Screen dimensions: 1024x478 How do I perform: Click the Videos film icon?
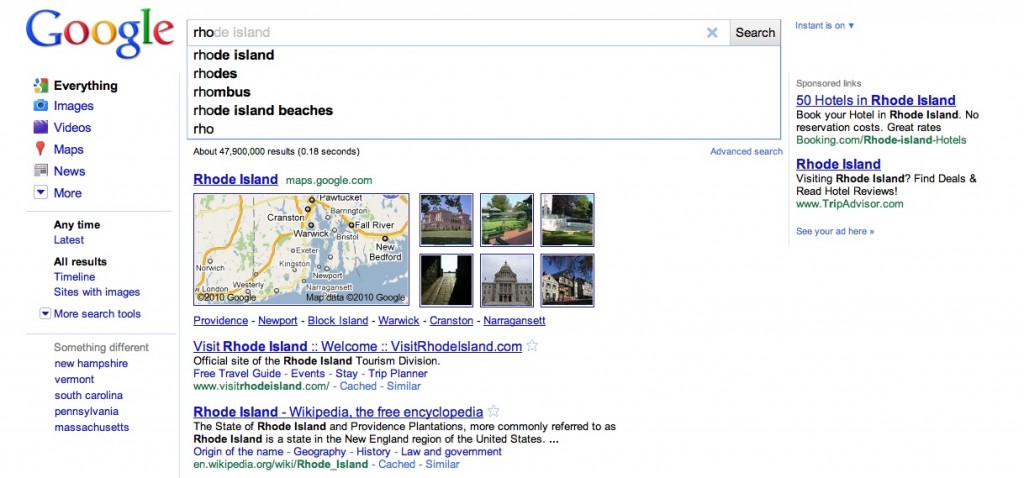(40, 127)
